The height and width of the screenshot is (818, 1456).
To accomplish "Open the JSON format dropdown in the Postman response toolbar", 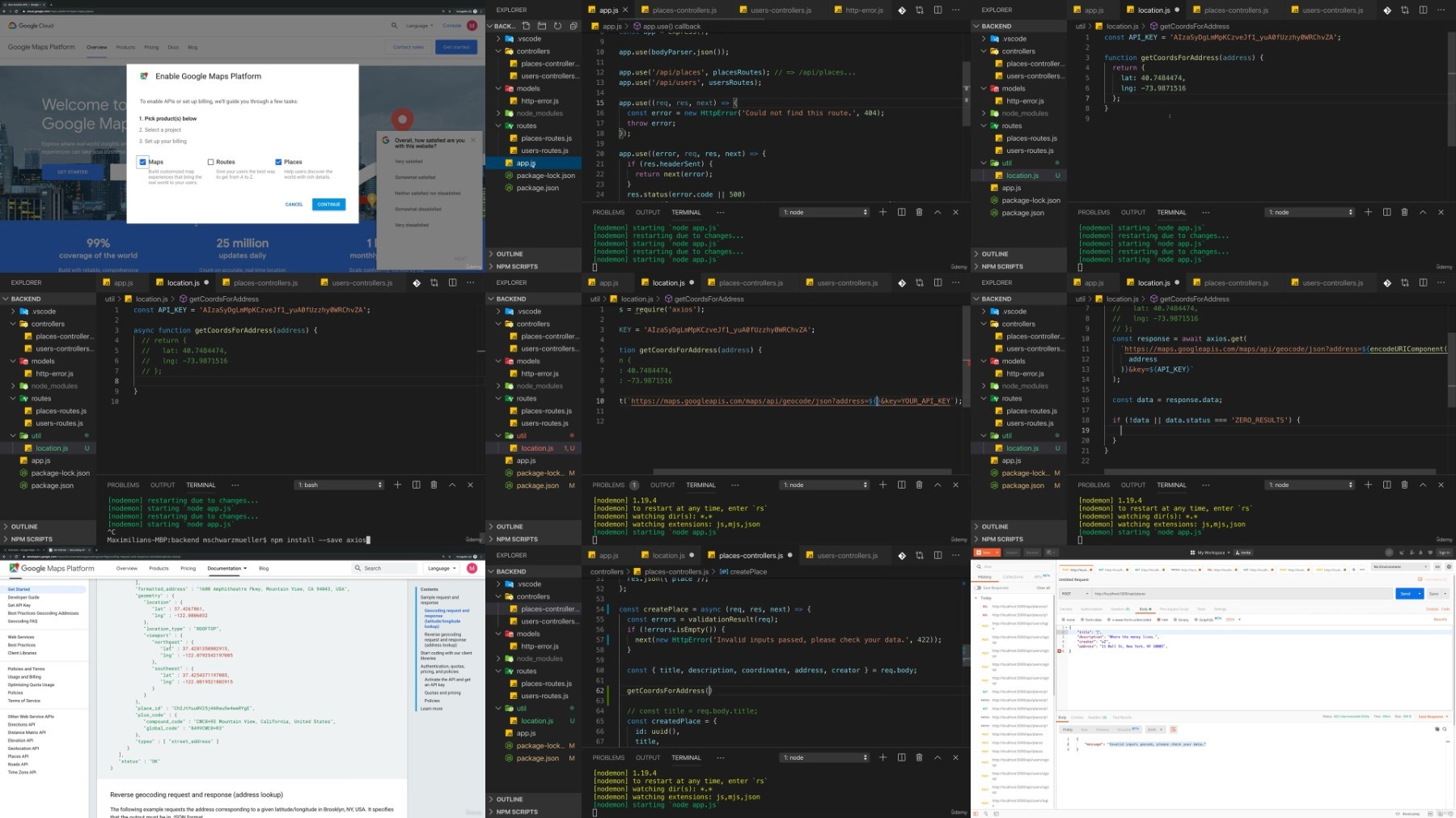I will click(x=1155, y=729).
